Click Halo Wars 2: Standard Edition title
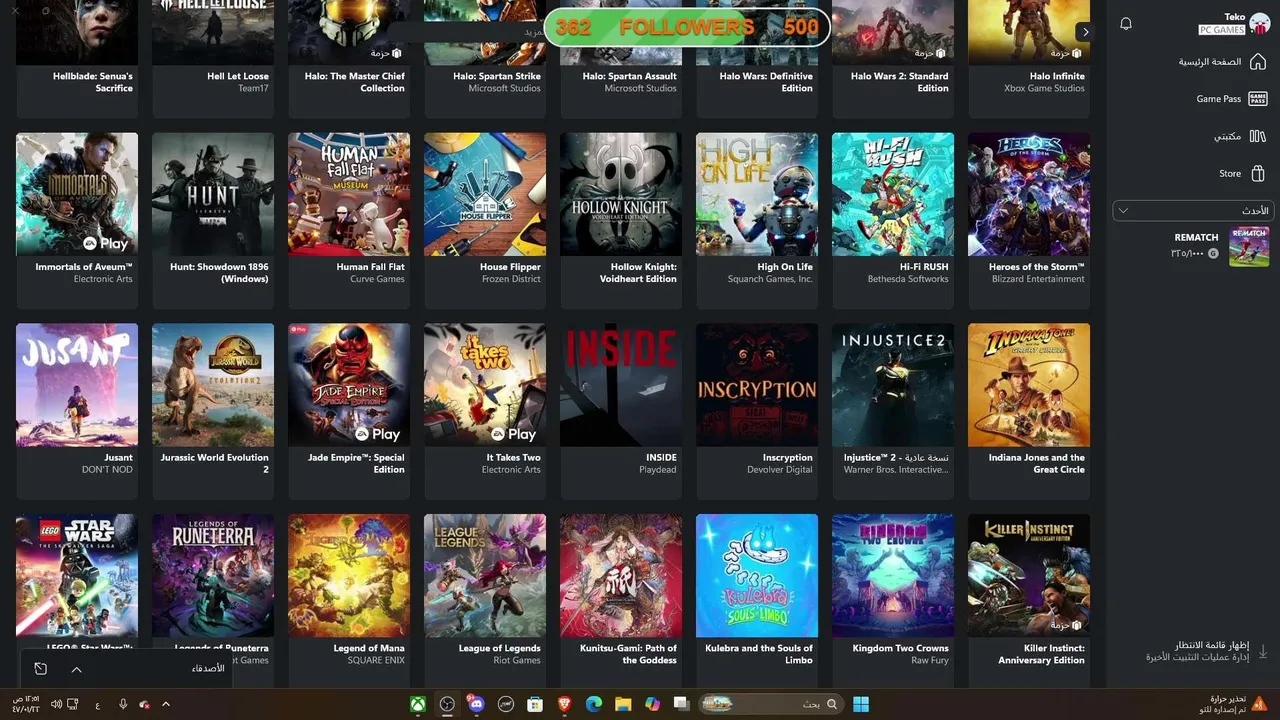1280x720 pixels. tap(900, 82)
